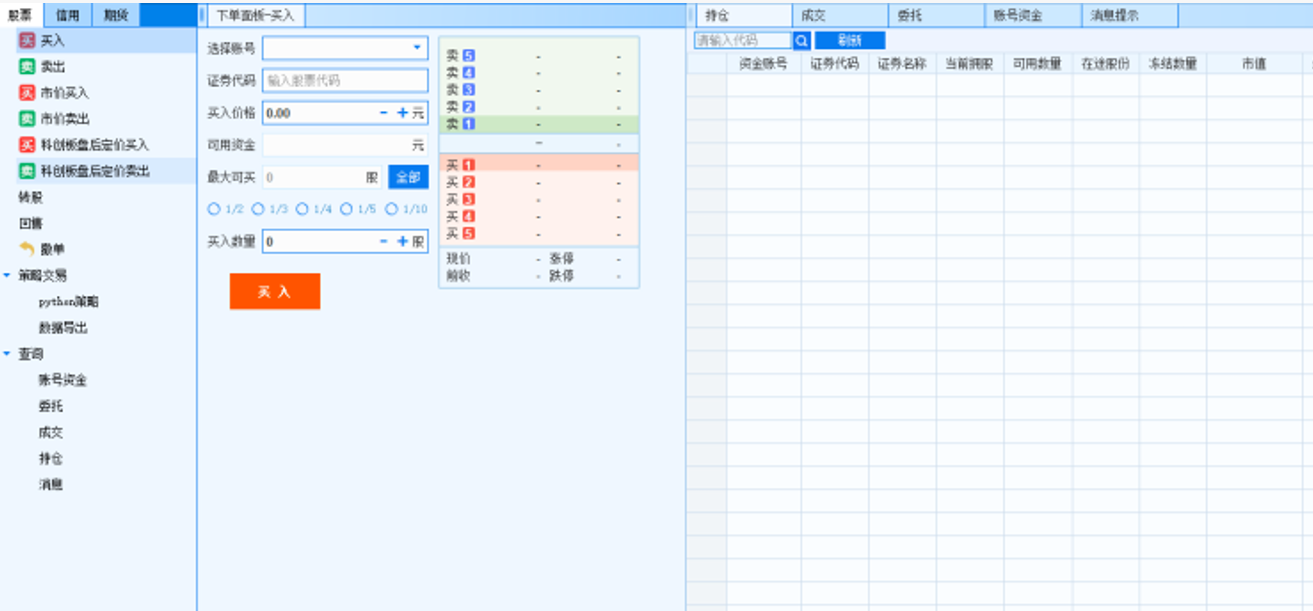Click the red 买入 icon in sidebar
Viewport: 1313px width, 611px height.
27,41
